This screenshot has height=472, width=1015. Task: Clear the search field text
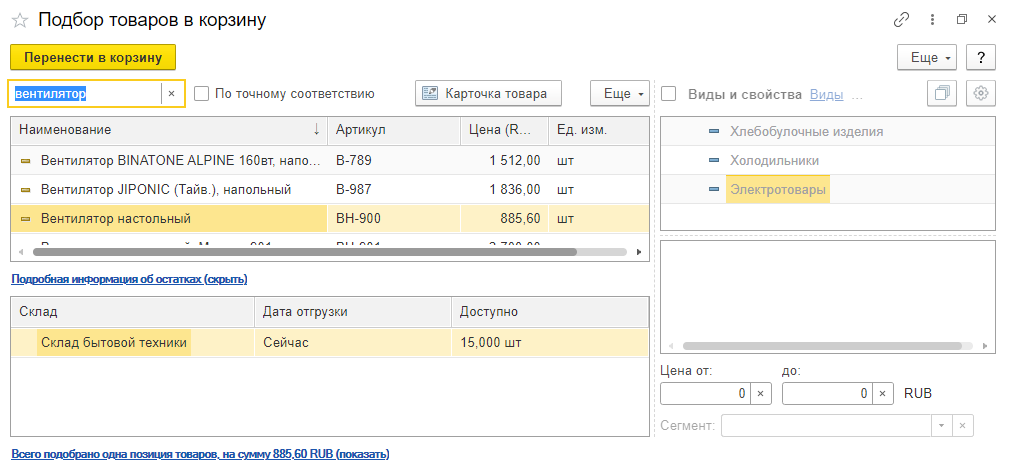tap(171, 94)
